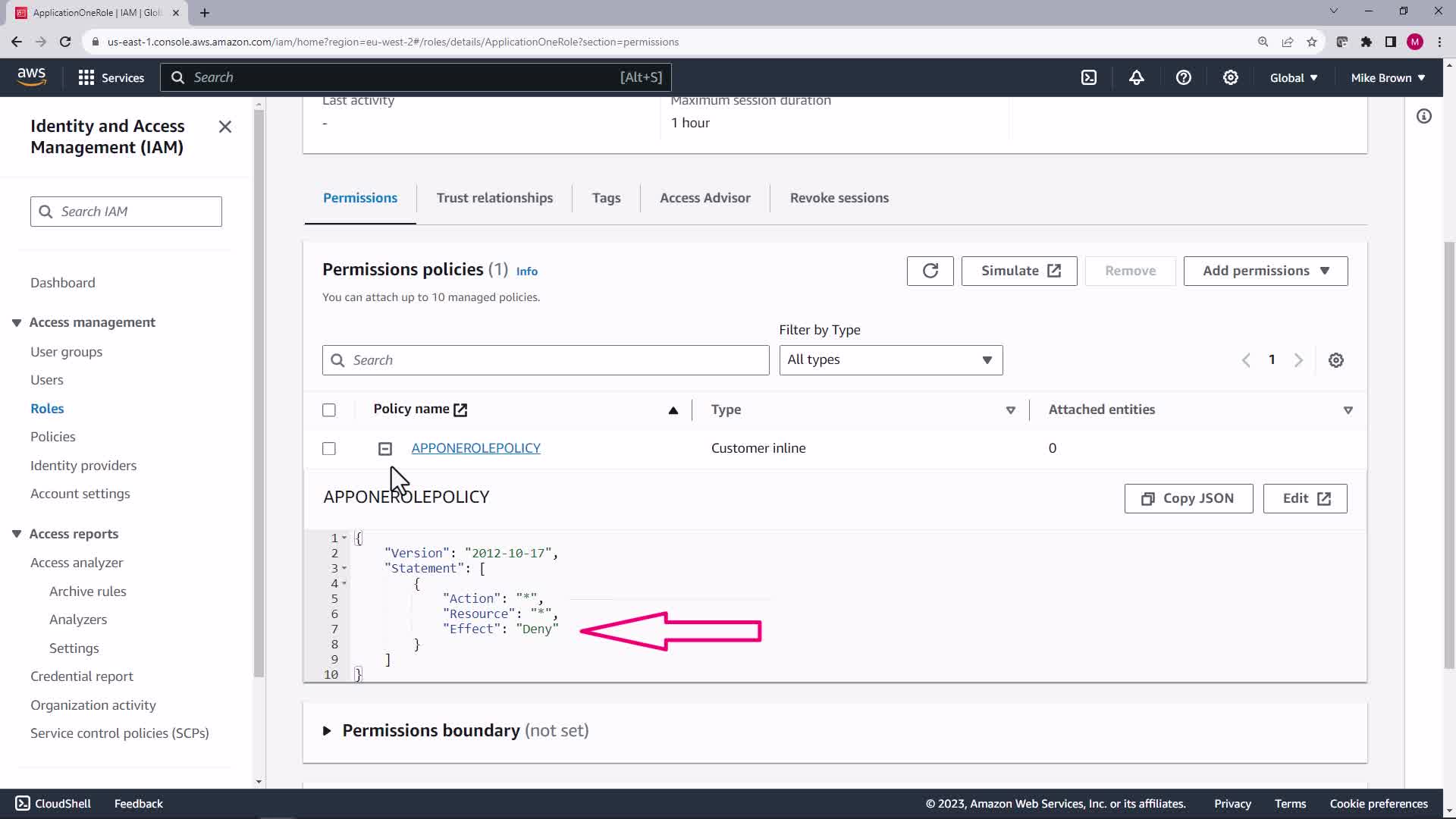Open the info panel icon at right

[1423, 116]
